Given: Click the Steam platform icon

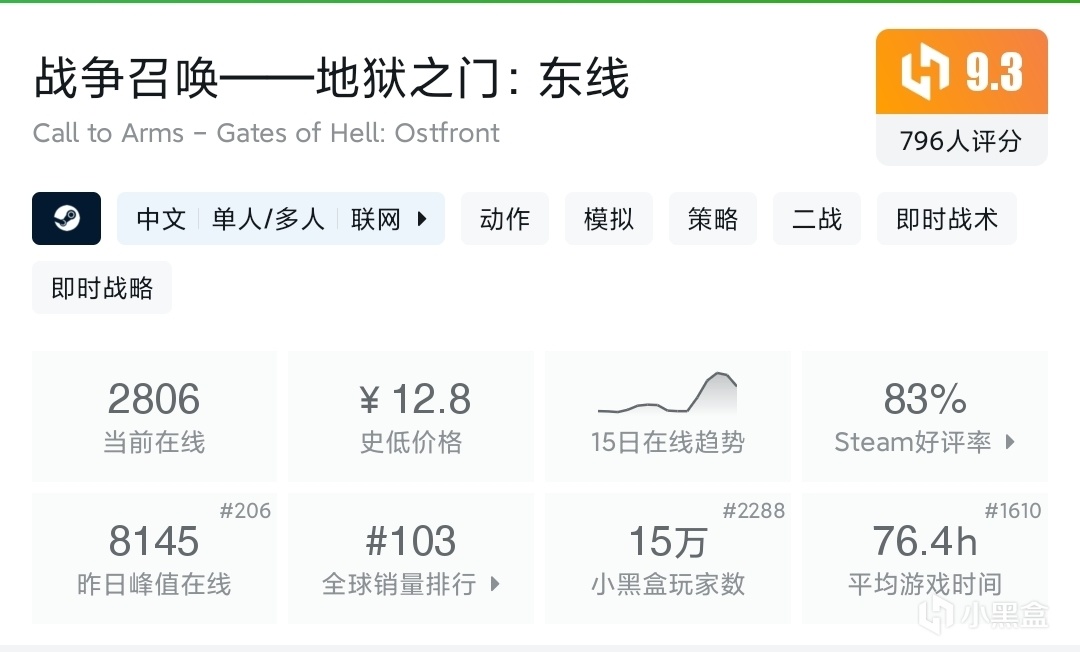Looking at the screenshot, I should tap(66, 219).
